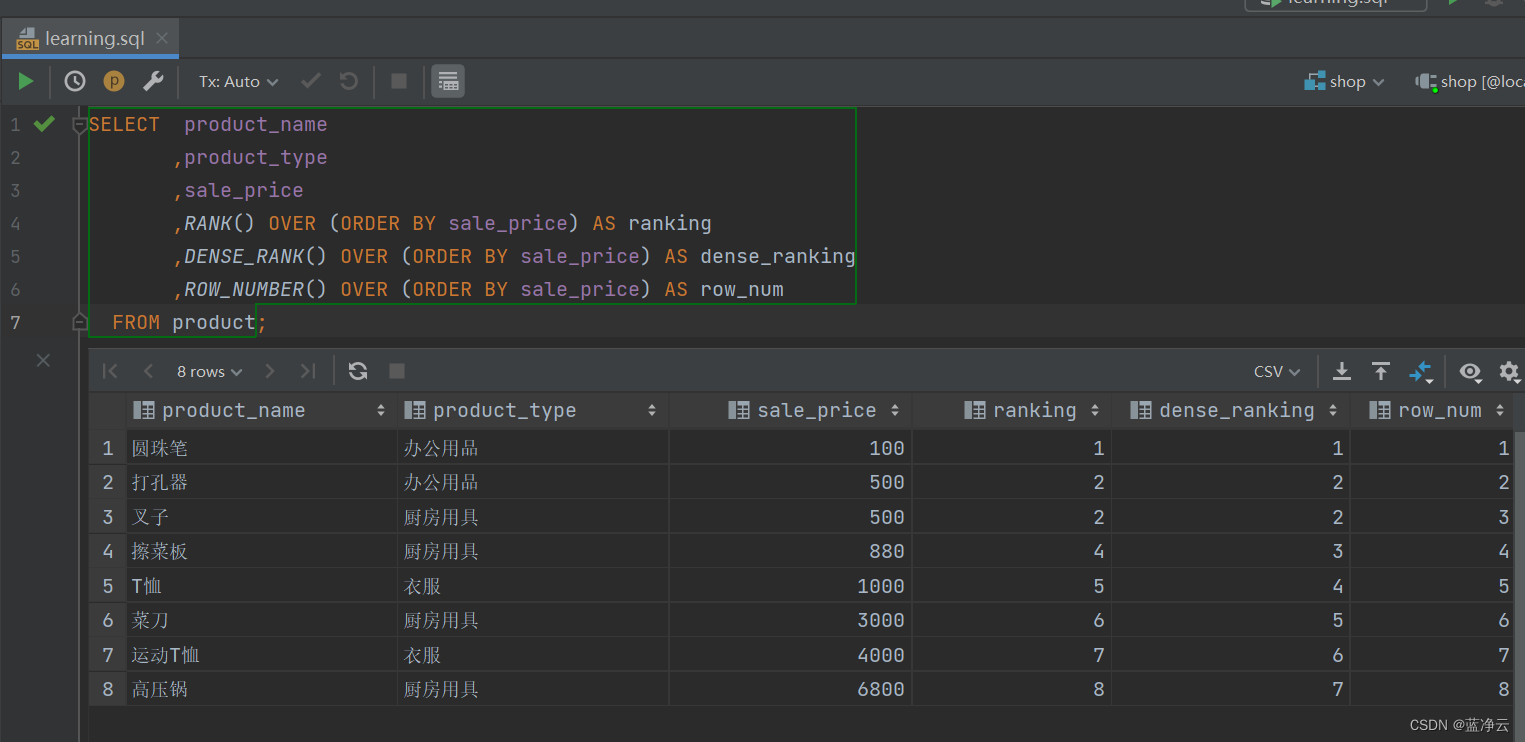The width and height of the screenshot is (1525, 742).
Task: Open data view settings gear icon
Action: pyautogui.click(x=1508, y=370)
